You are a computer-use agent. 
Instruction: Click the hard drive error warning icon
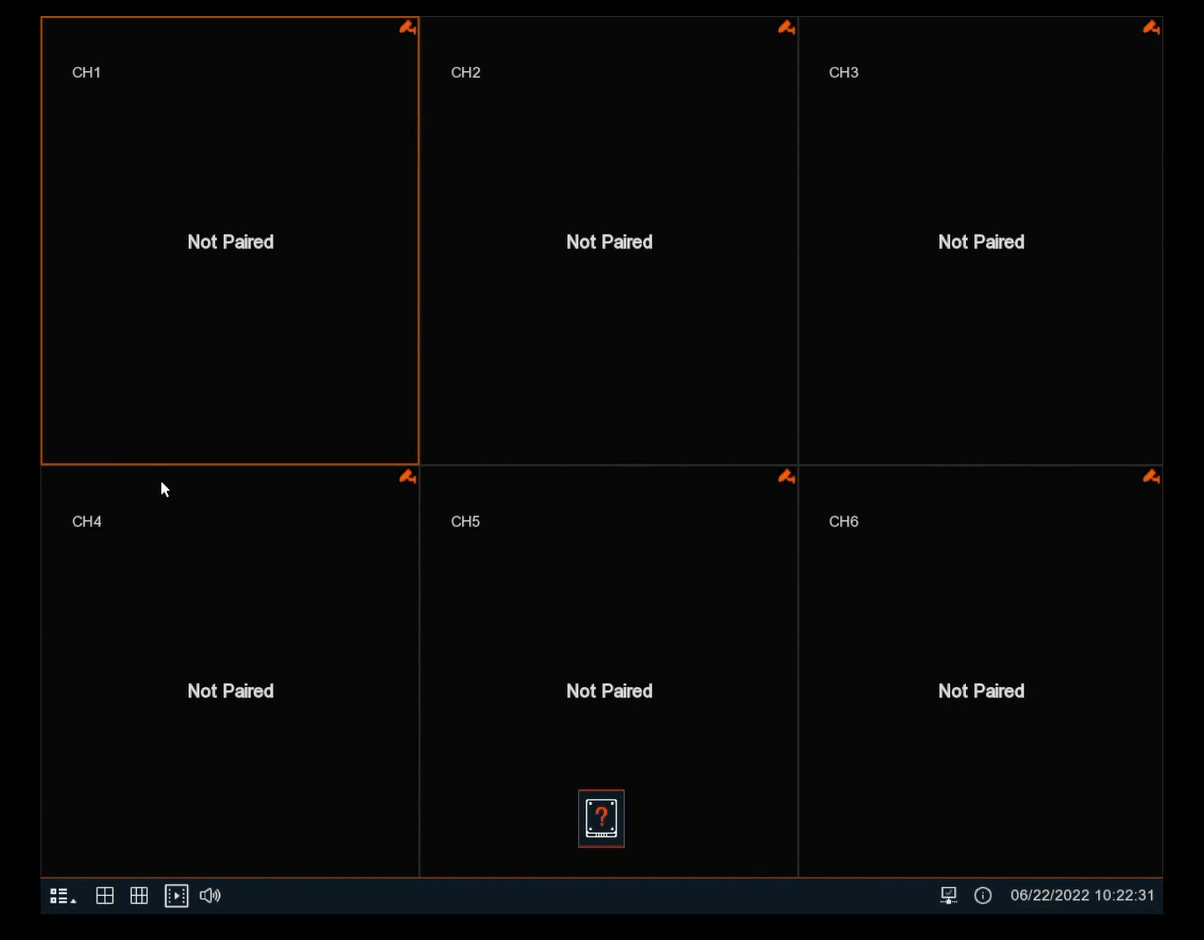601,818
